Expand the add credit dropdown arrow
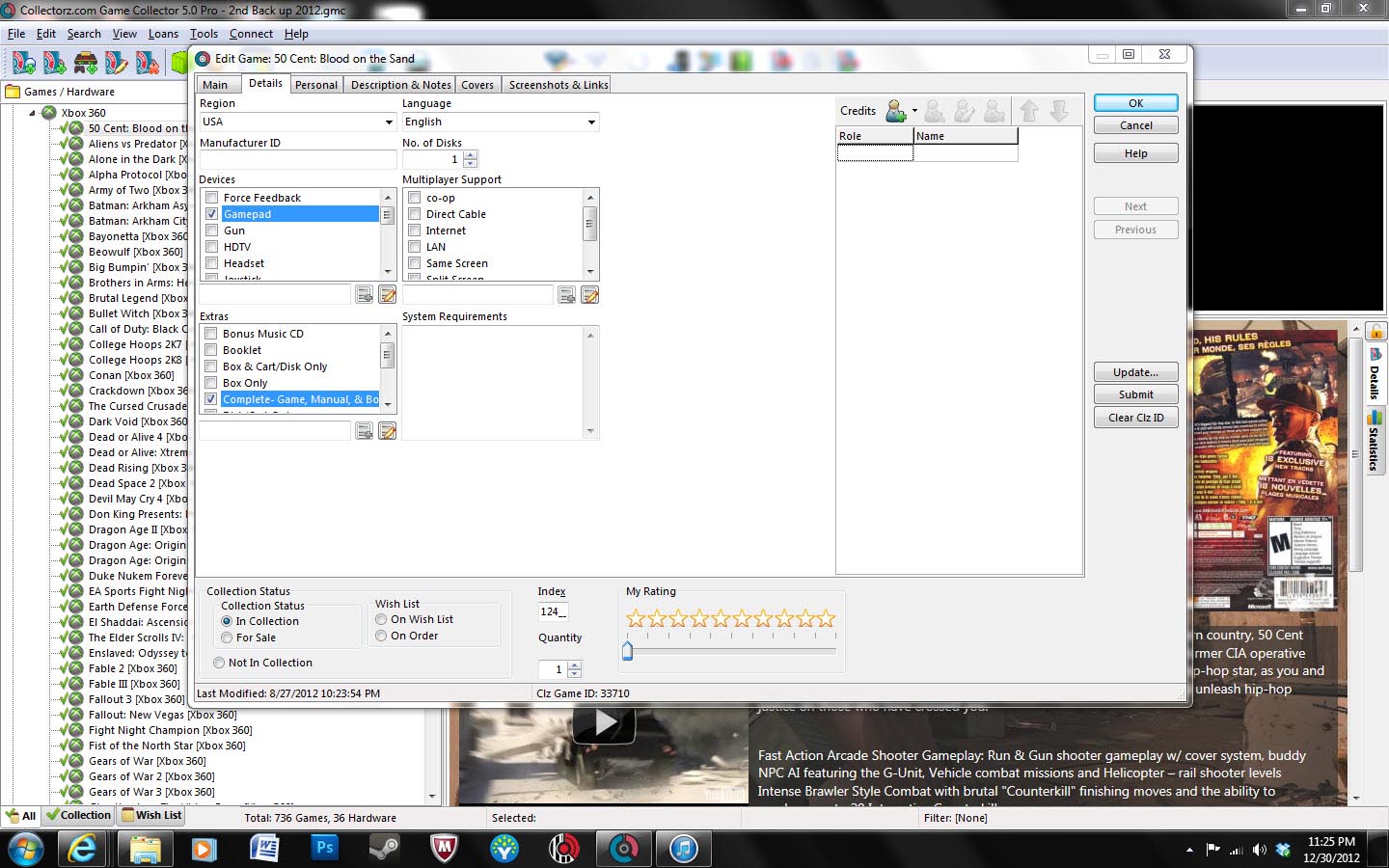 coord(914,111)
